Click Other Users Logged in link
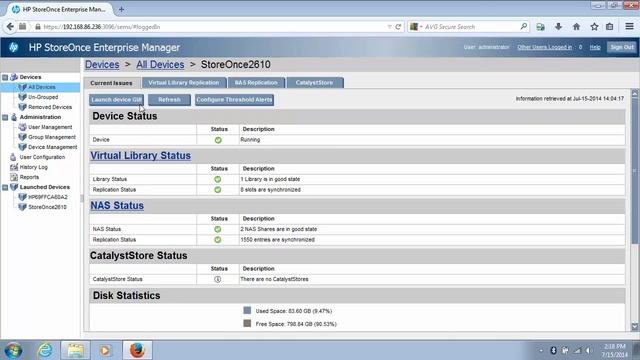Screen dimensions: 640x360 544,47
